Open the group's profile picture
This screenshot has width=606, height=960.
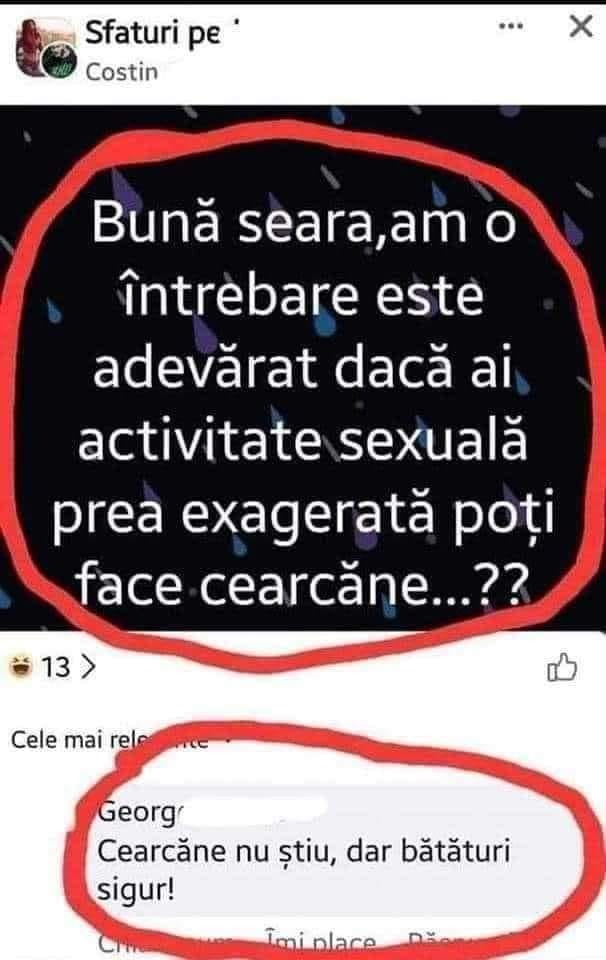coord(38,45)
